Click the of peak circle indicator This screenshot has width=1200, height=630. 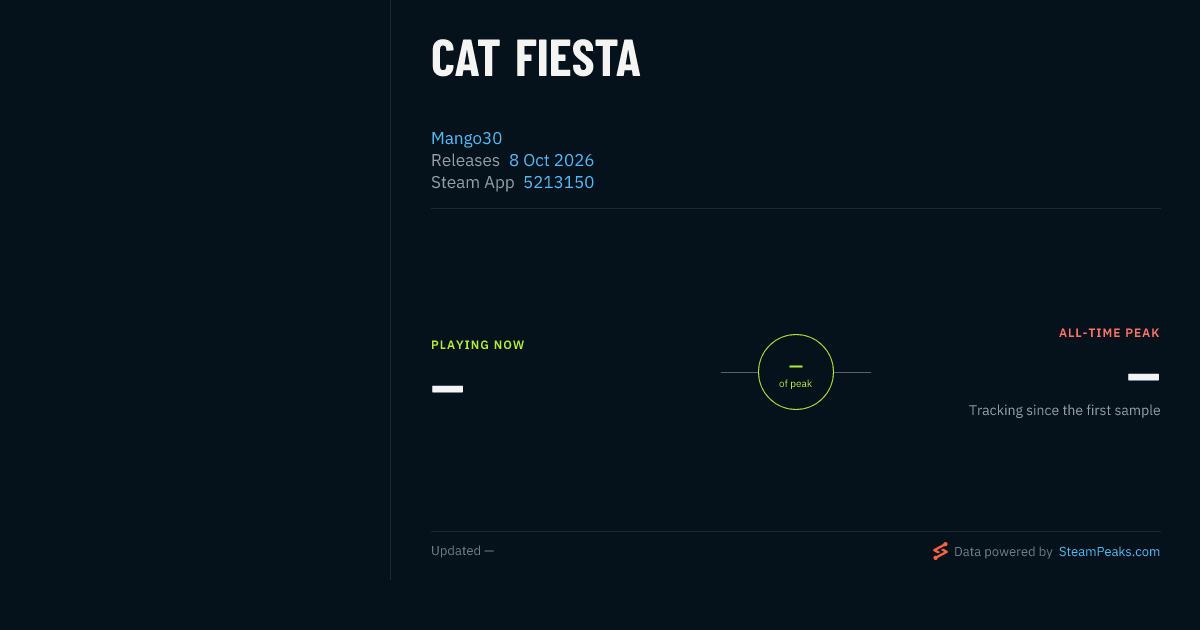point(796,372)
